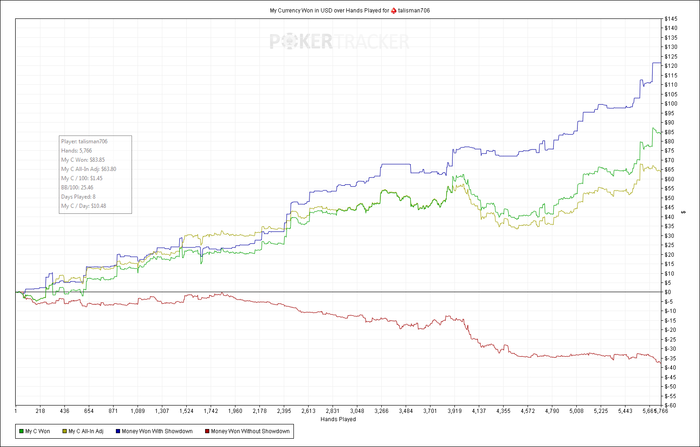Image resolution: width=700 pixels, height=447 pixels.
Task: Click the yellow My C All-In Adj legend swatch
Action: point(65,431)
